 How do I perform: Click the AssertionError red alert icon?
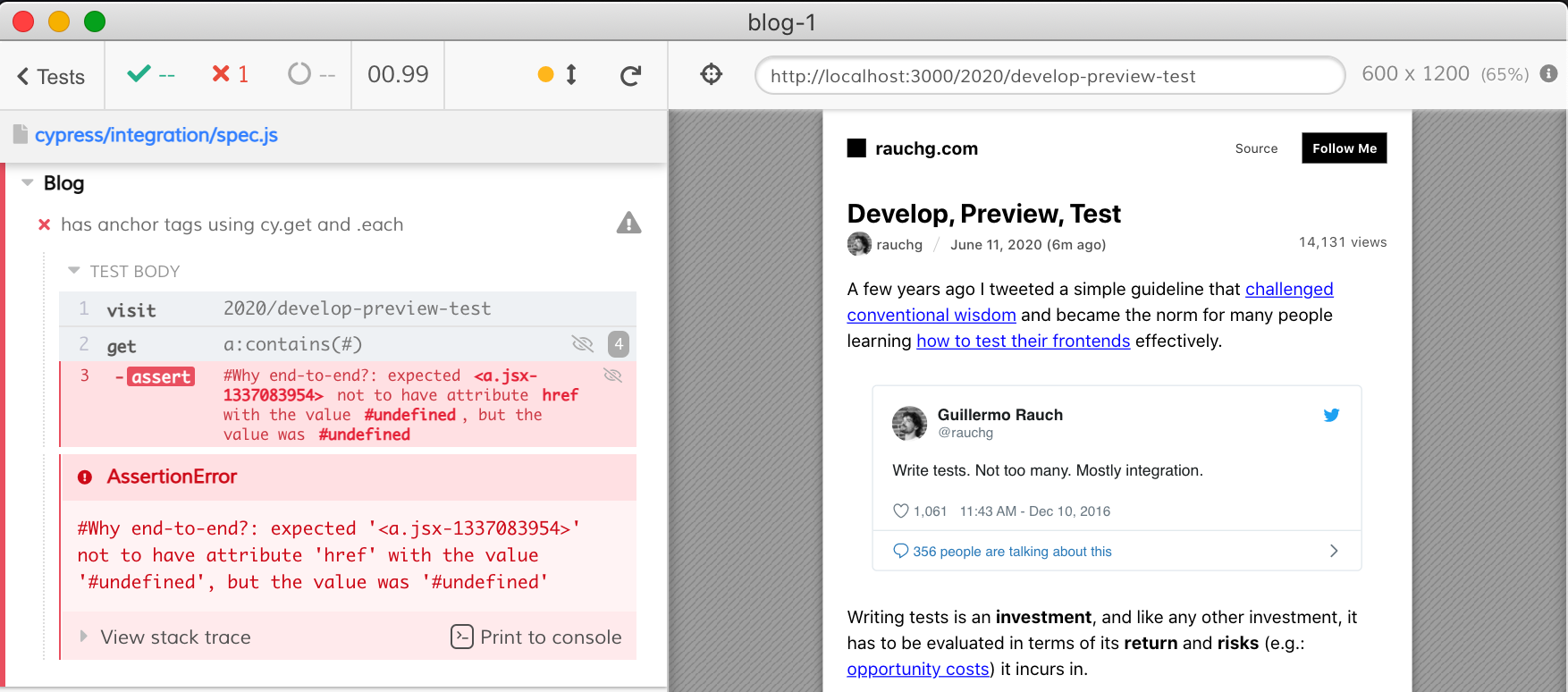pos(85,477)
